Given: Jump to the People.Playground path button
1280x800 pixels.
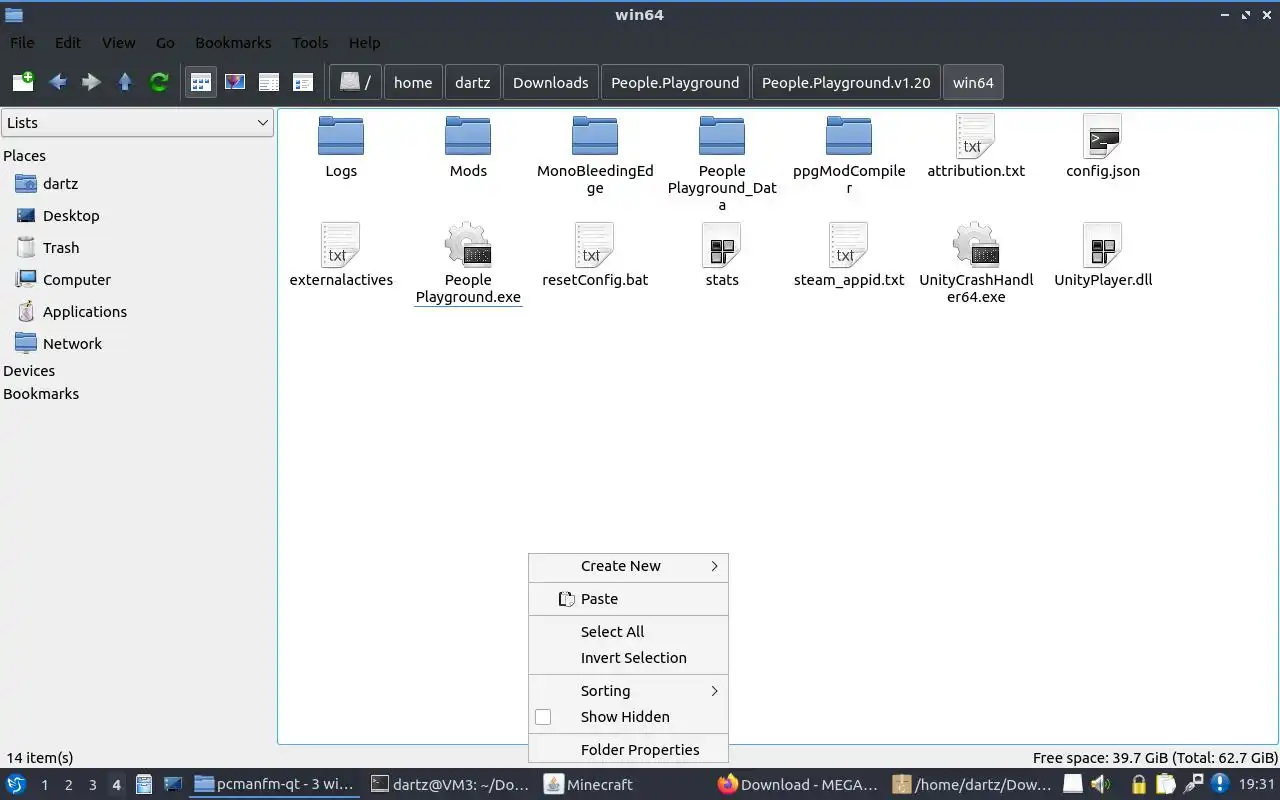Looking at the screenshot, I should pyautogui.click(x=675, y=82).
